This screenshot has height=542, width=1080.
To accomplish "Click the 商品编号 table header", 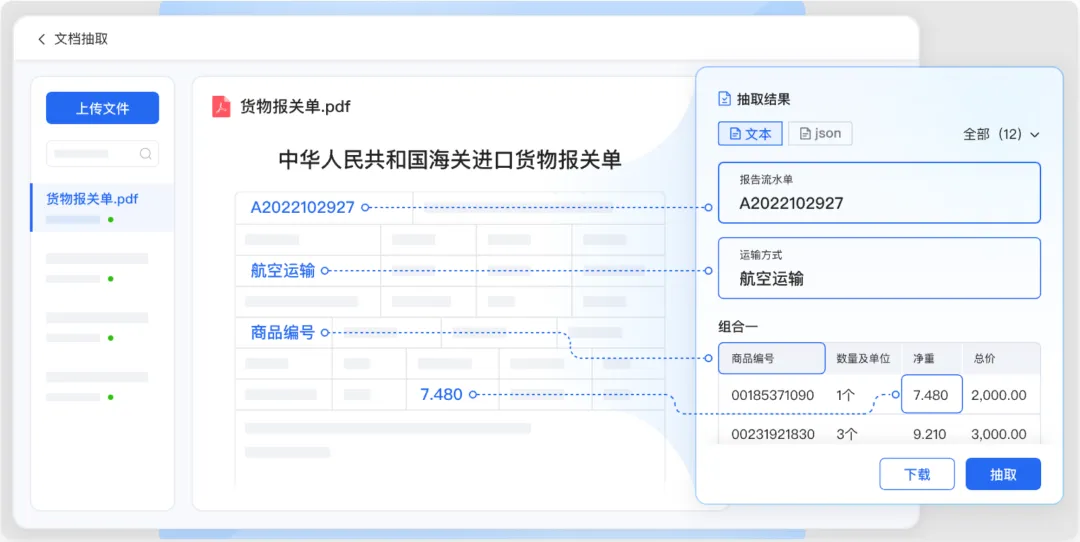I will click(771, 358).
